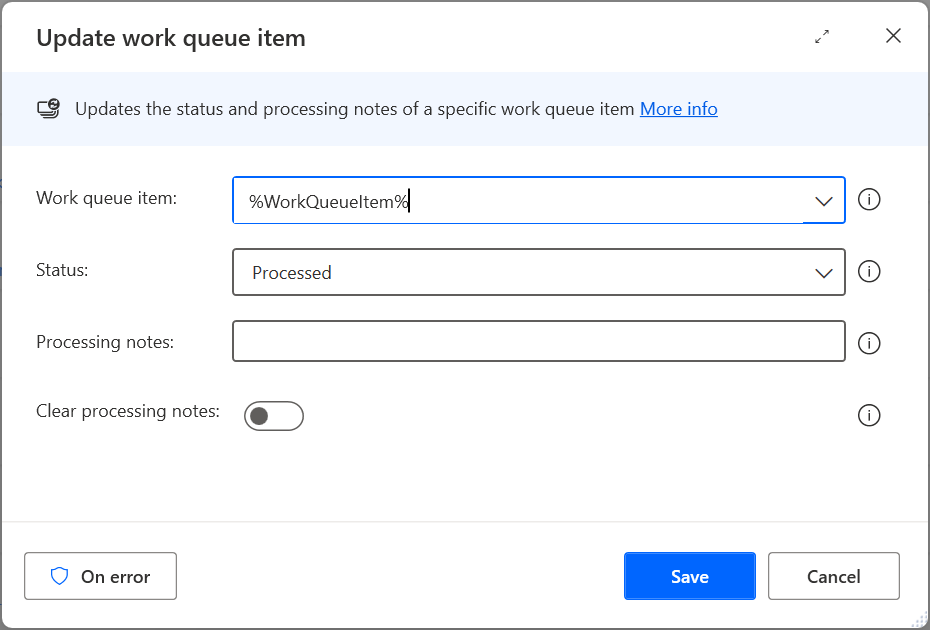Select the Status box showing Processed
Image resolution: width=930 pixels, height=630 pixels.
[520, 273]
